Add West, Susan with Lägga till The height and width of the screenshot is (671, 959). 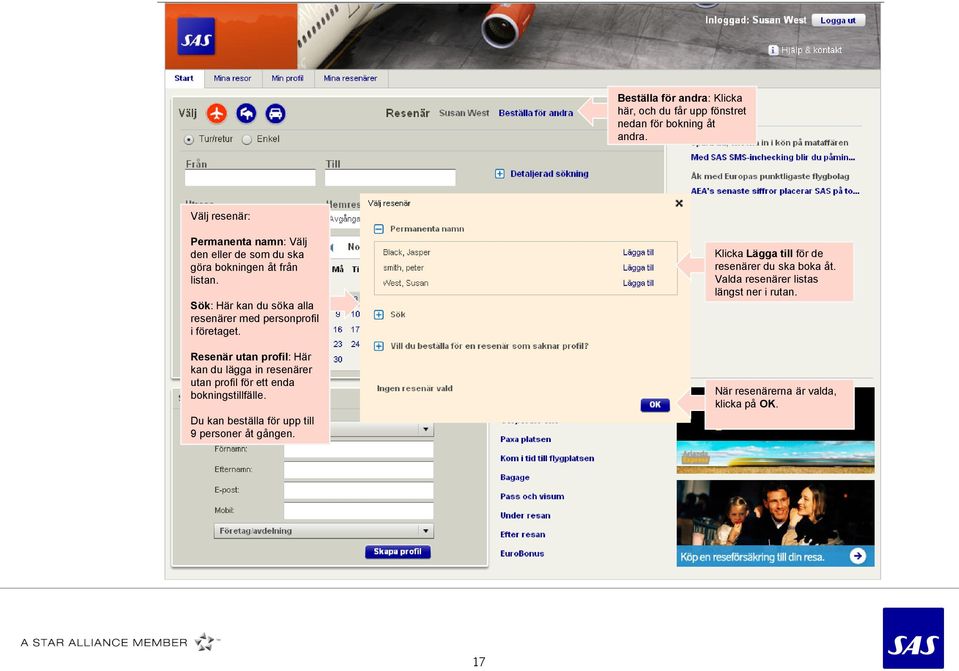pos(638,283)
